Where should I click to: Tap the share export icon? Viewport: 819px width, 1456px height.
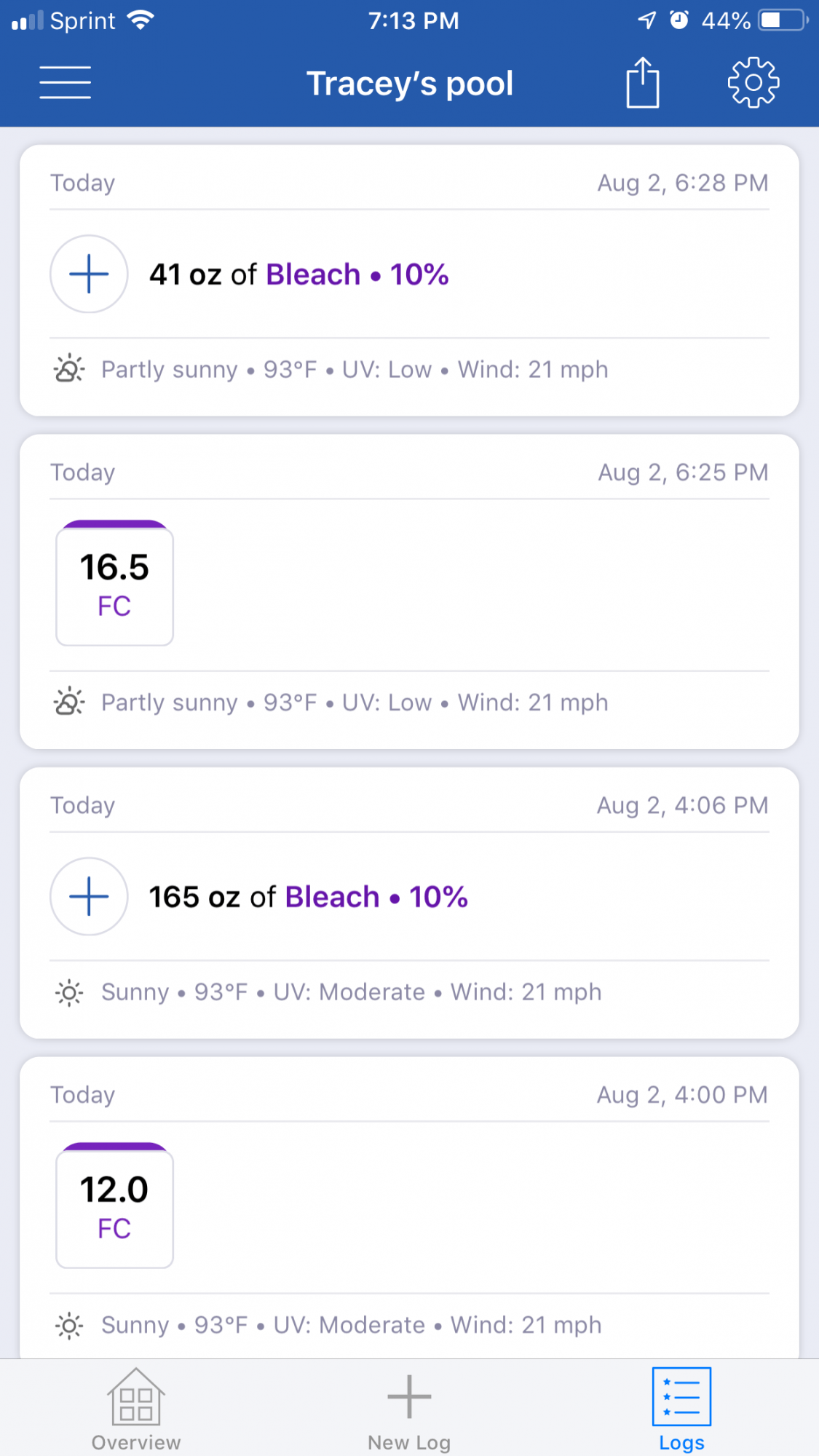coord(643,82)
